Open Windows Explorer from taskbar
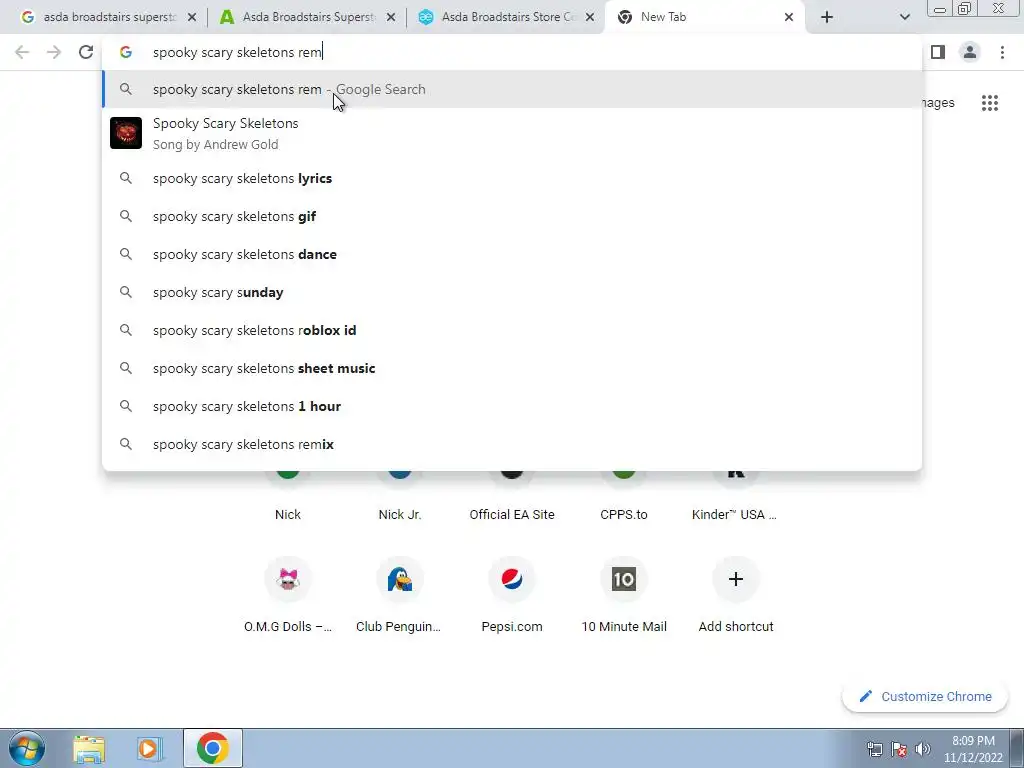This screenshot has height=768, width=1024. click(x=89, y=748)
